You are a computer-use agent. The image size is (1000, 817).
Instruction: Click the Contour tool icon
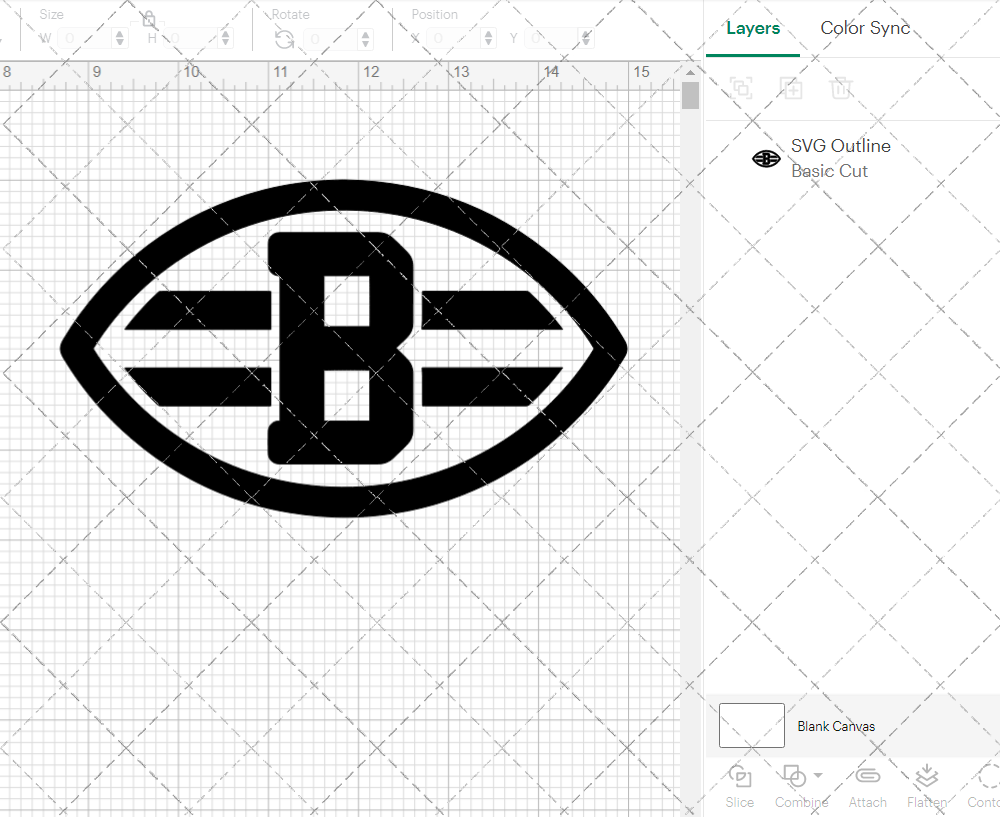point(987,777)
